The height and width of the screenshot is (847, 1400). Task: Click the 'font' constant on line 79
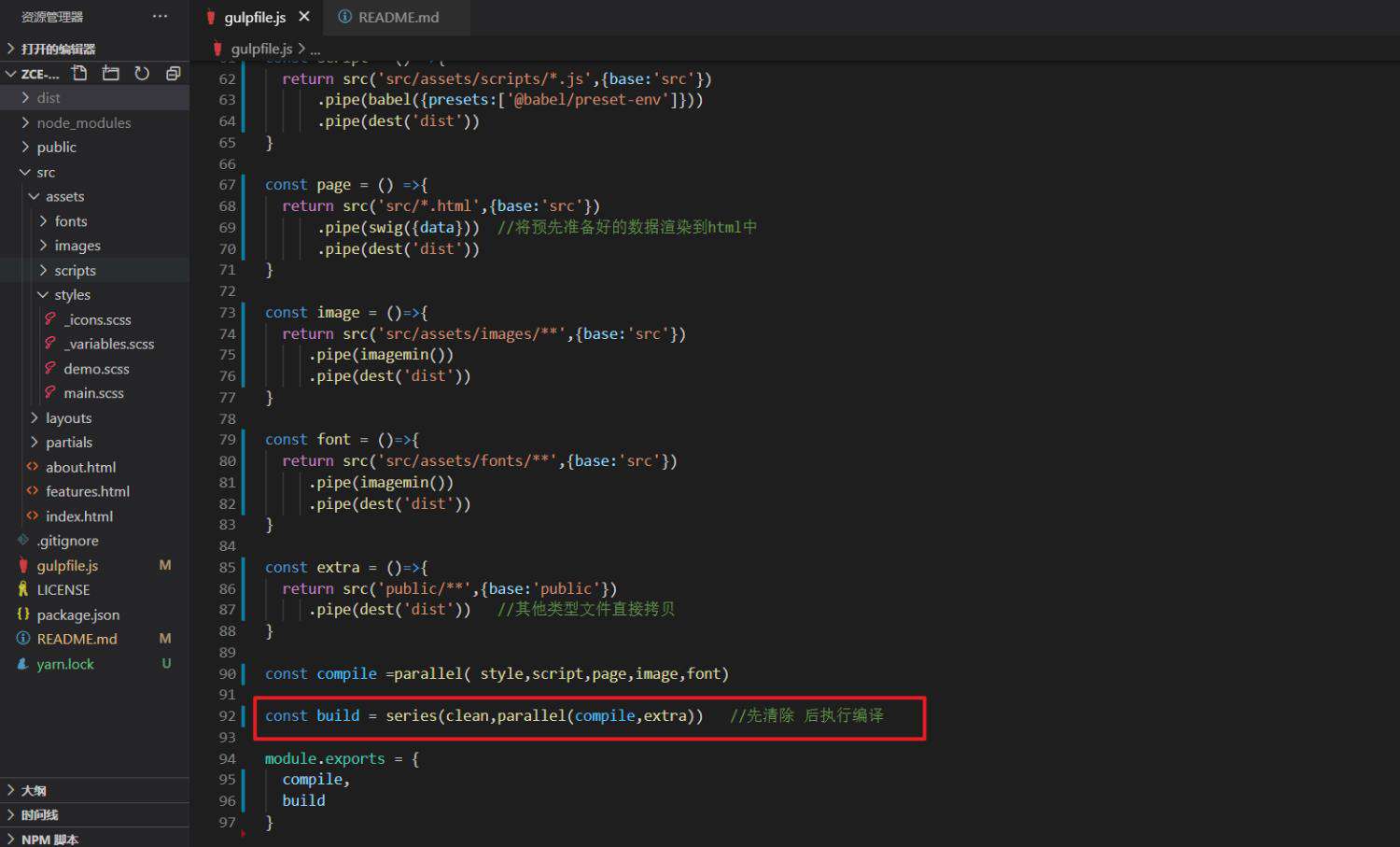pyautogui.click(x=333, y=439)
